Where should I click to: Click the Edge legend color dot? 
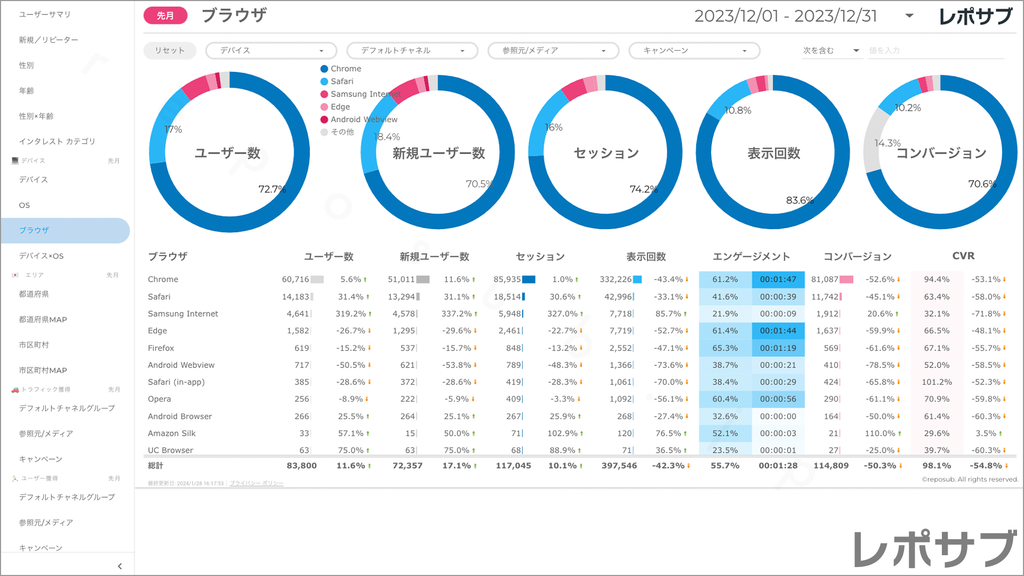[x=324, y=107]
